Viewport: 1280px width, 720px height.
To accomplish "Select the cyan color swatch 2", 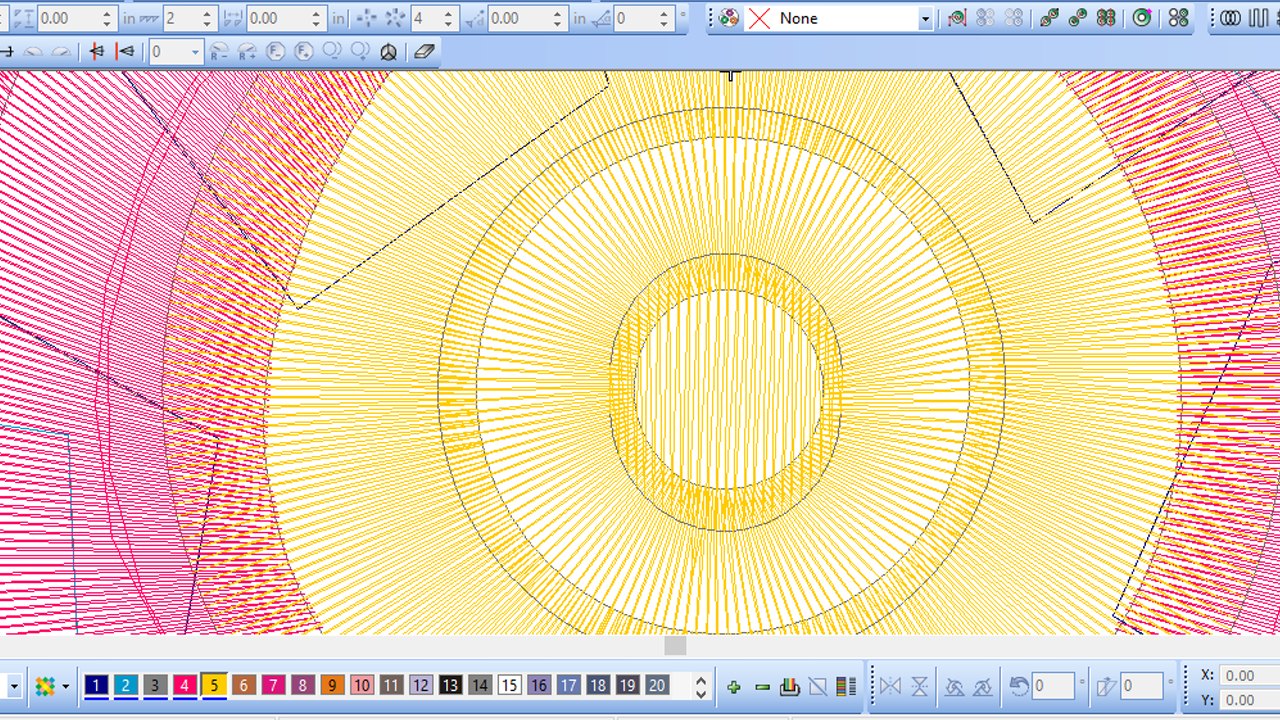I will tap(126, 685).
